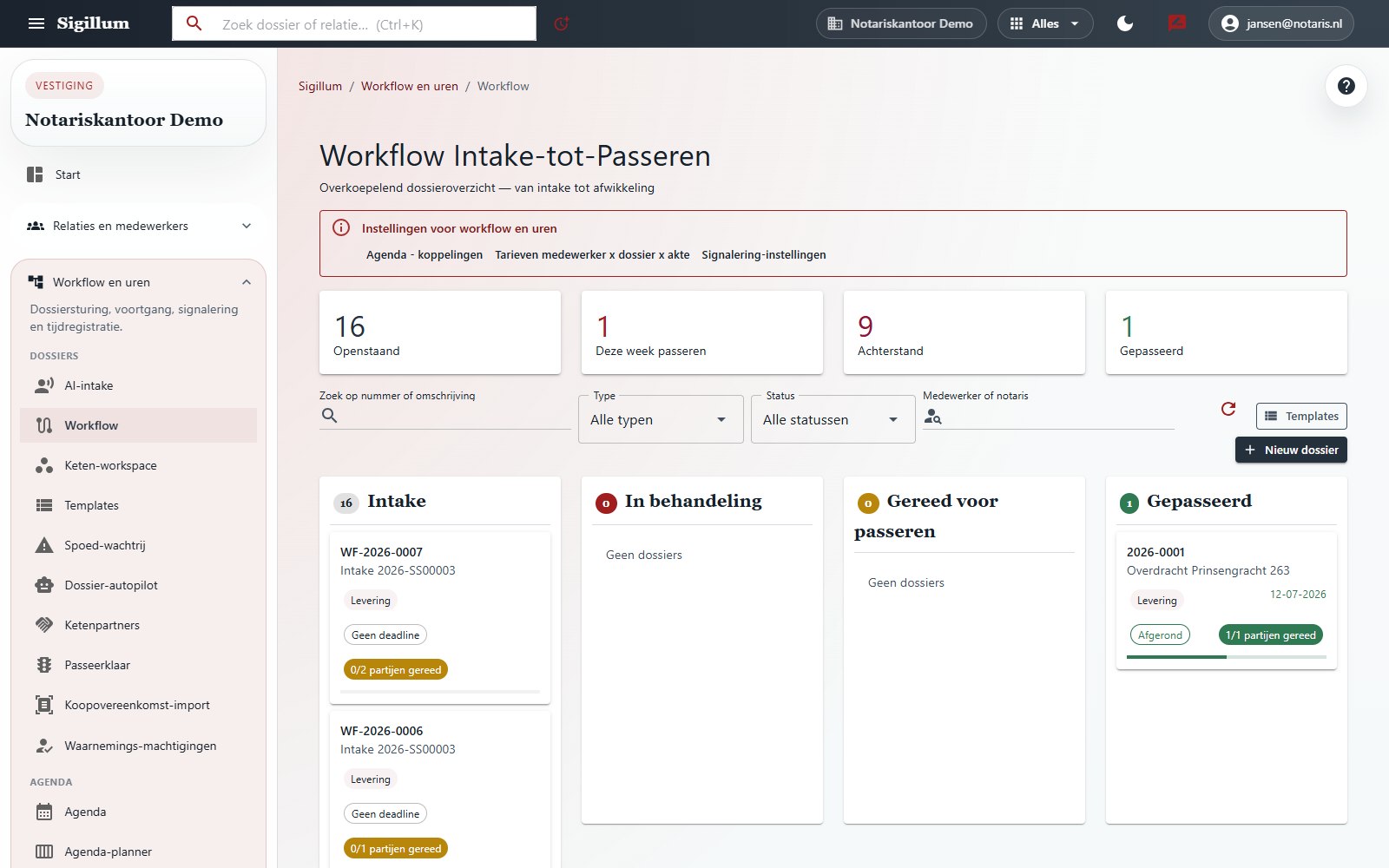Open Tarieven medewerker x dossier x akte link
Viewport: 1389px width, 868px height.
(592, 254)
